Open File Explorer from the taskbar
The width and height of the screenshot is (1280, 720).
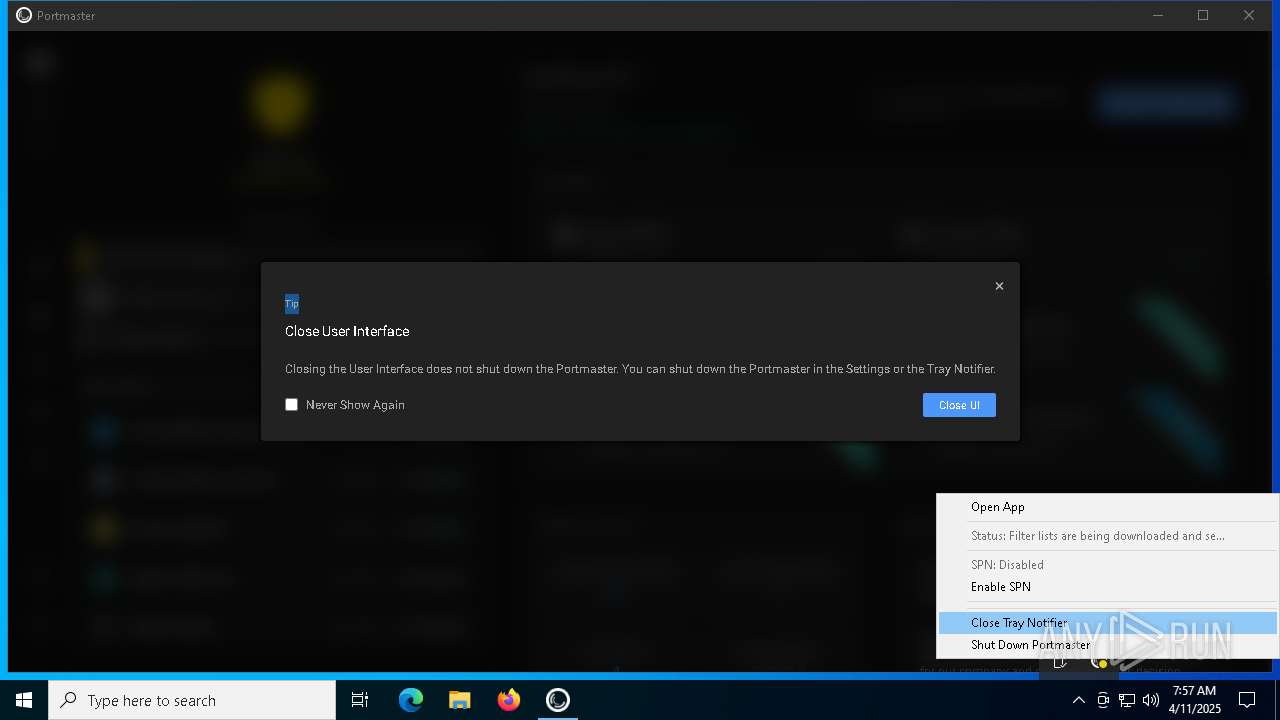[x=459, y=700]
